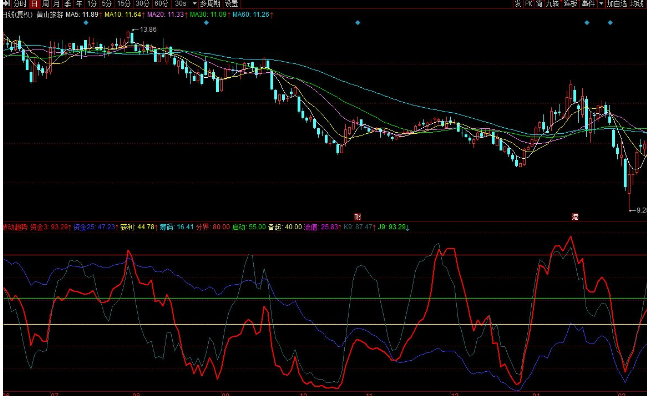Click the rightmost blue diamond marker

(610, 23)
